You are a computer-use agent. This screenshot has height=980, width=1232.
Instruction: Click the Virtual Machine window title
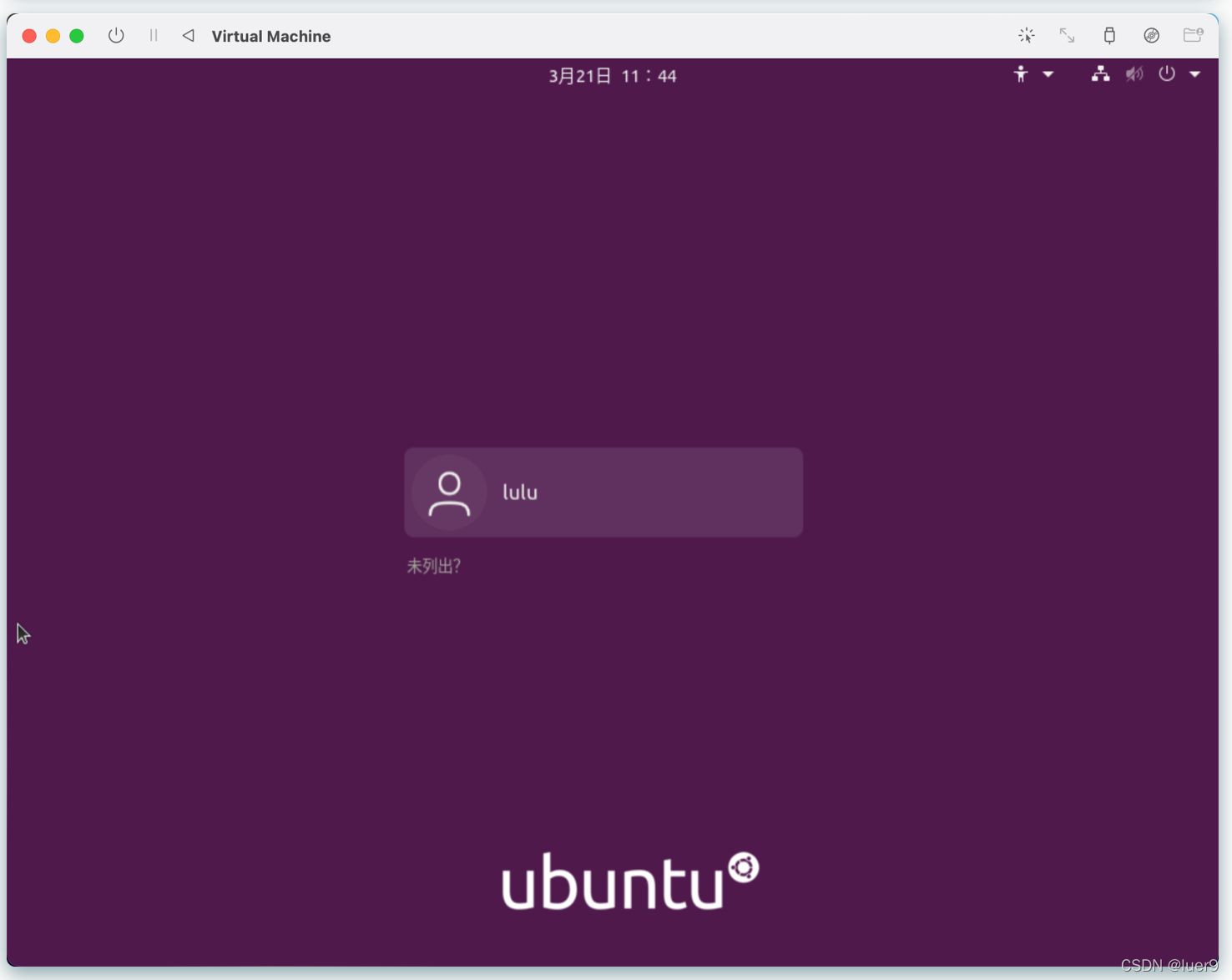271,36
